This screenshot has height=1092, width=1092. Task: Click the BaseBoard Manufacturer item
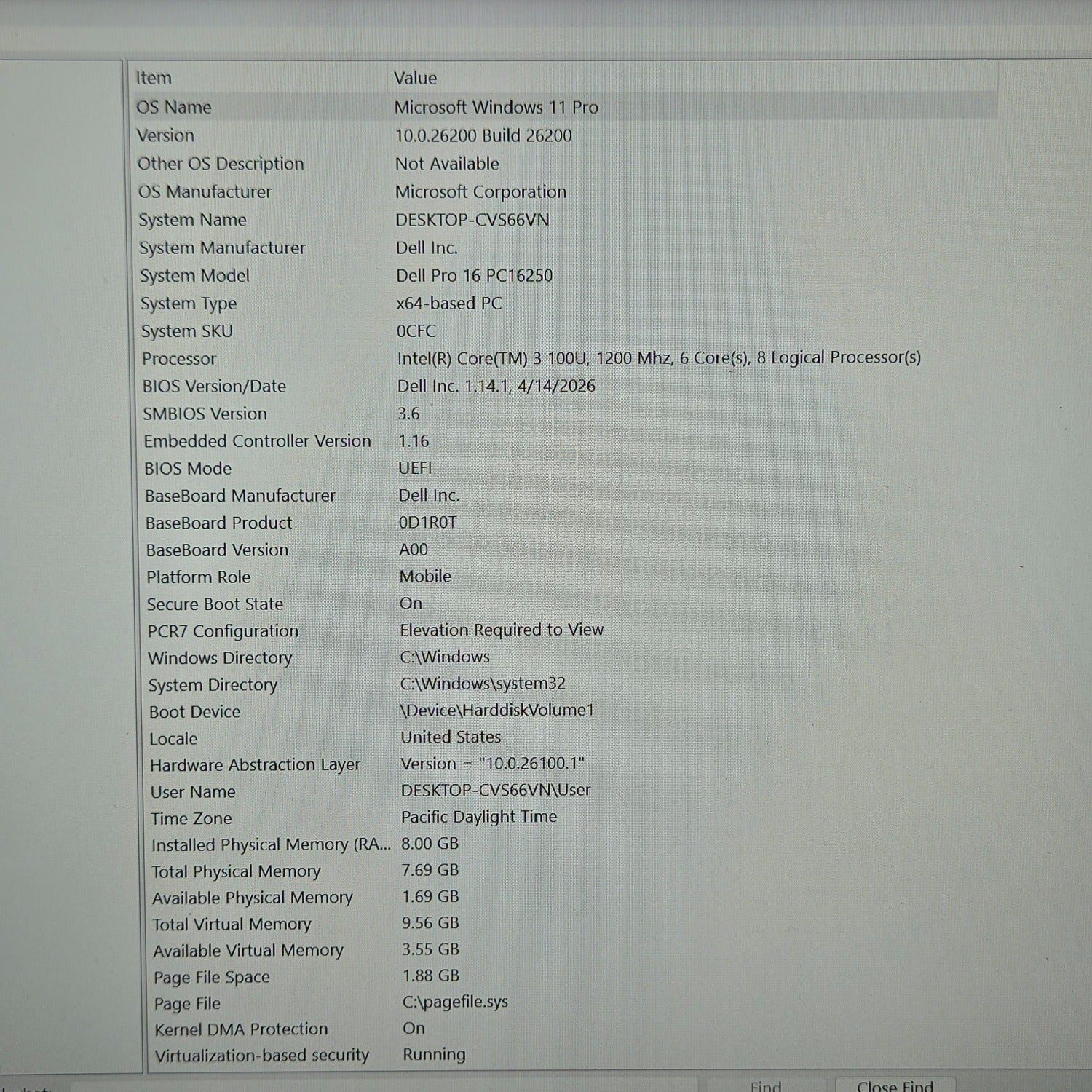tap(240, 496)
